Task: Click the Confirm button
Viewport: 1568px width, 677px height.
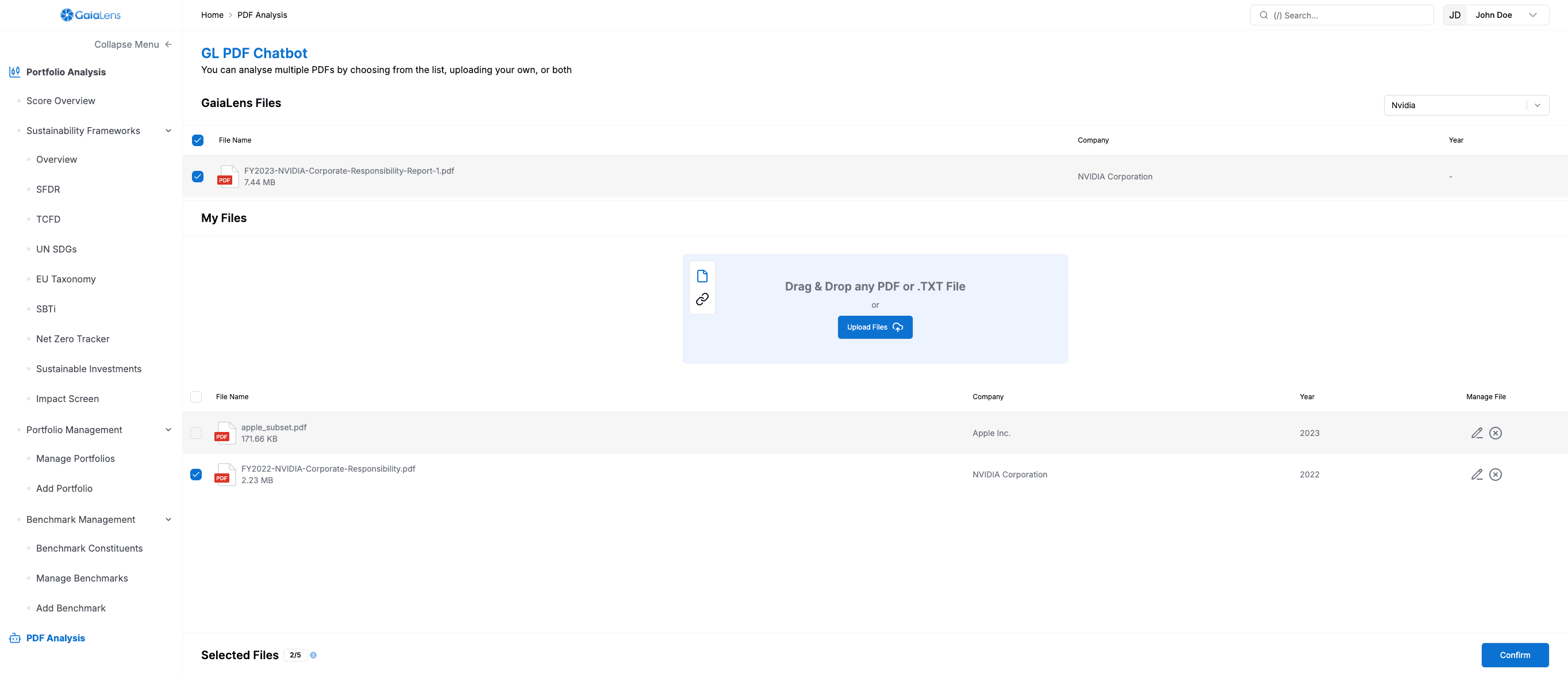Action: (x=1515, y=655)
